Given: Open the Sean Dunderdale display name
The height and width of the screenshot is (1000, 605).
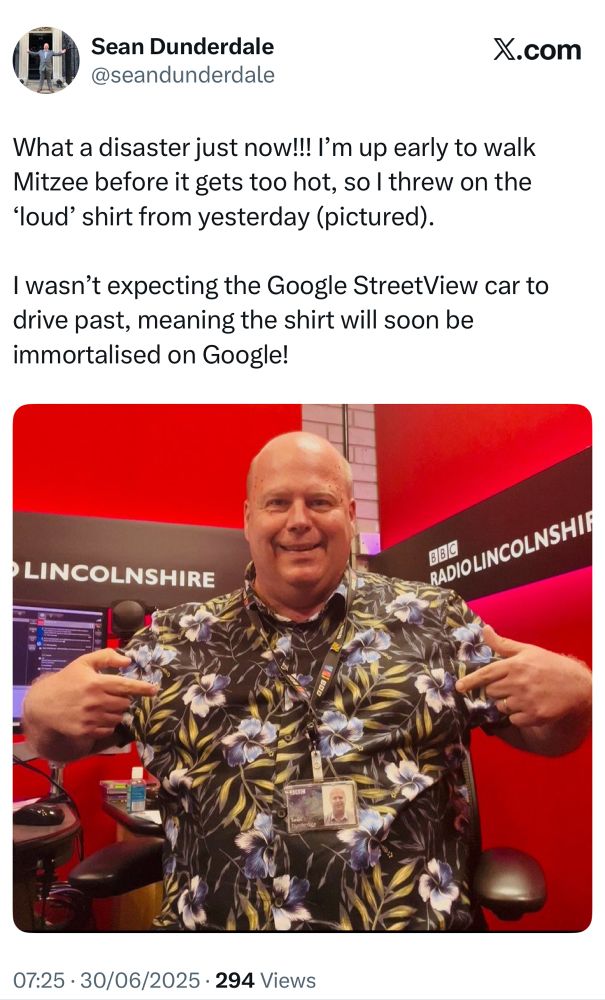Looking at the screenshot, I should coord(182,46).
